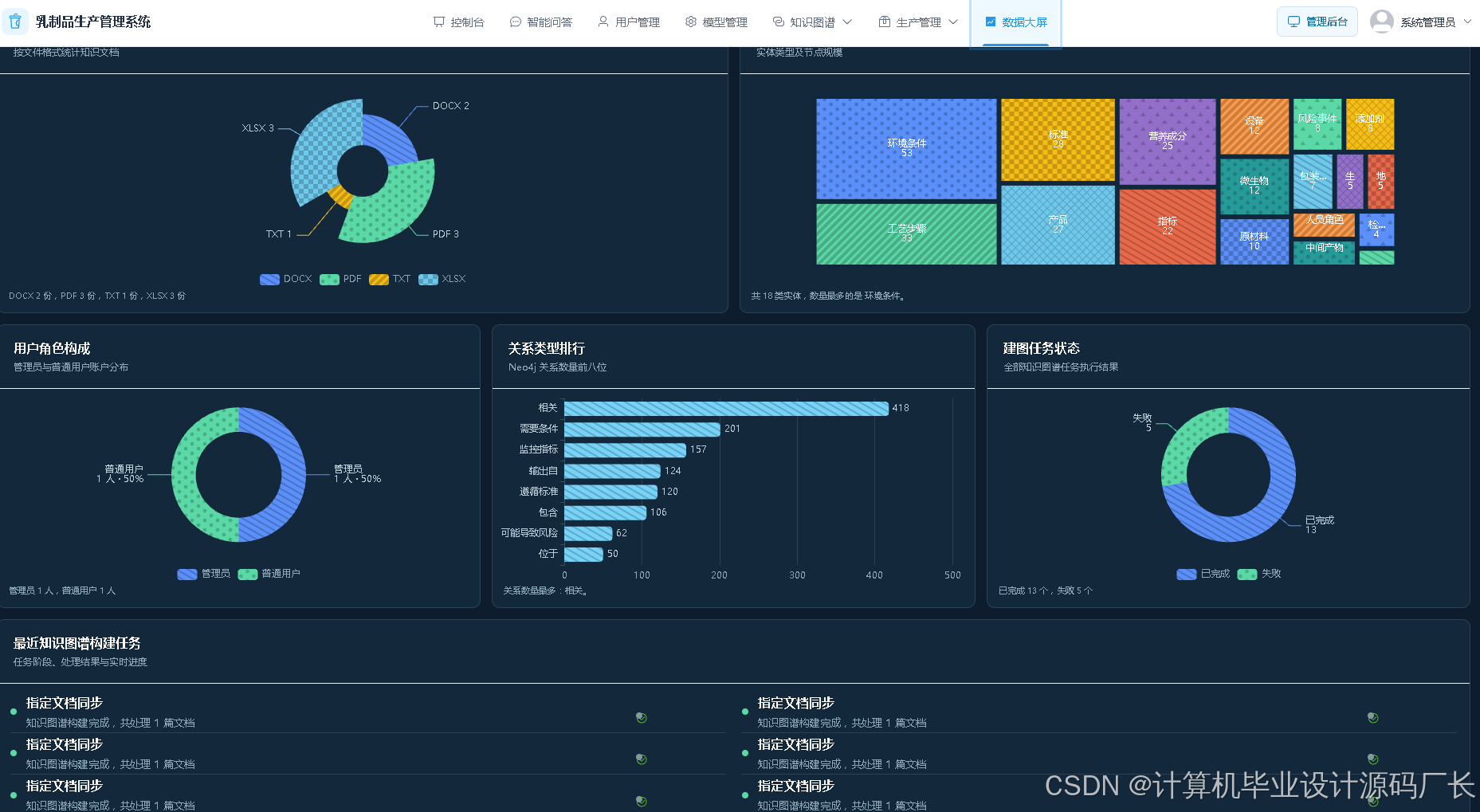
Task: Click the blue 管理员 donut segment
Action: pos(292,475)
